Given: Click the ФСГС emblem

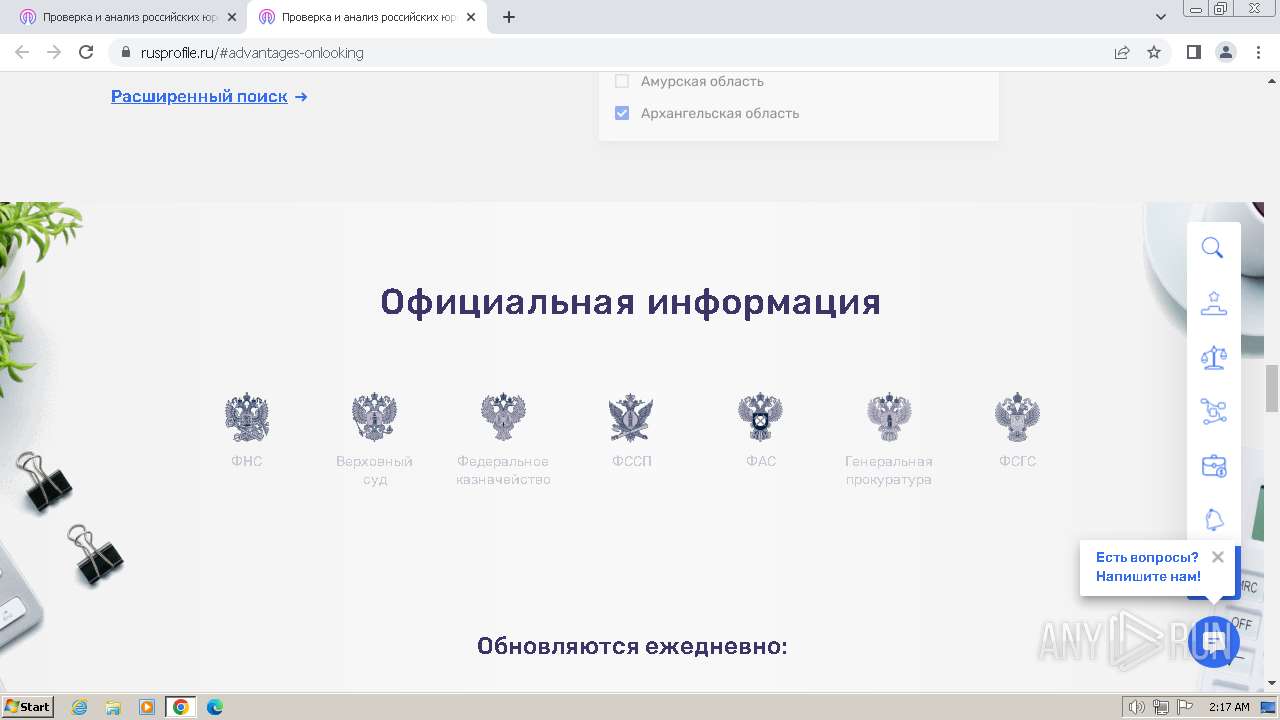Looking at the screenshot, I should point(1017,417).
